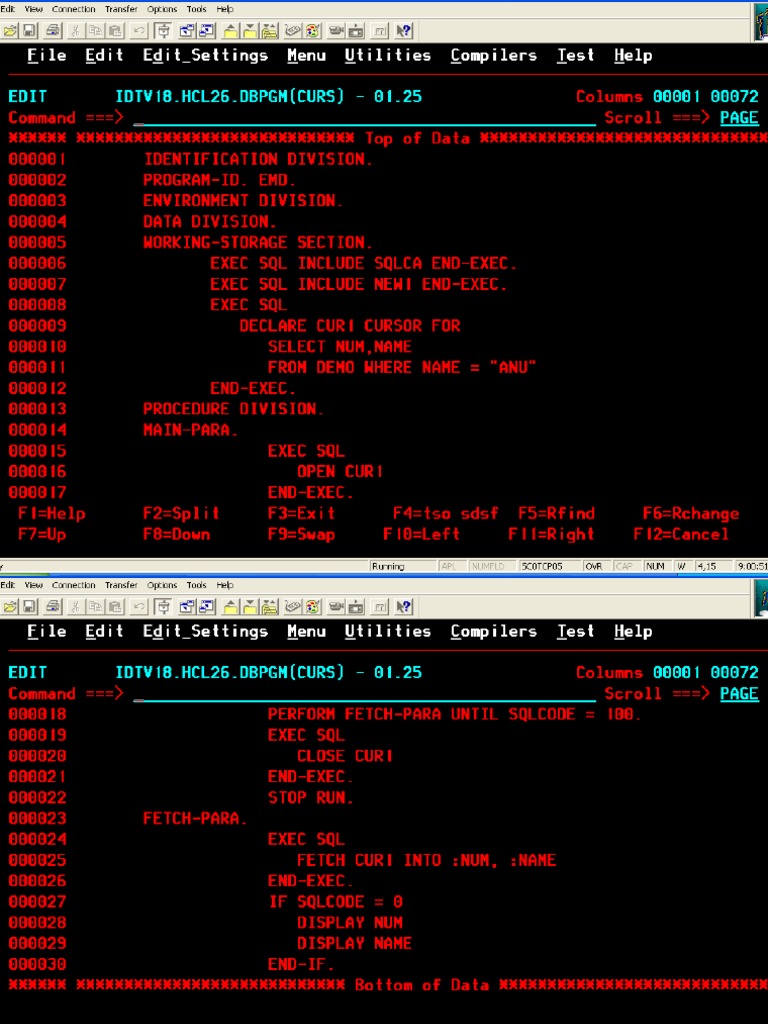Click the Copy icon in lower window toolbar

pos(95,607)
